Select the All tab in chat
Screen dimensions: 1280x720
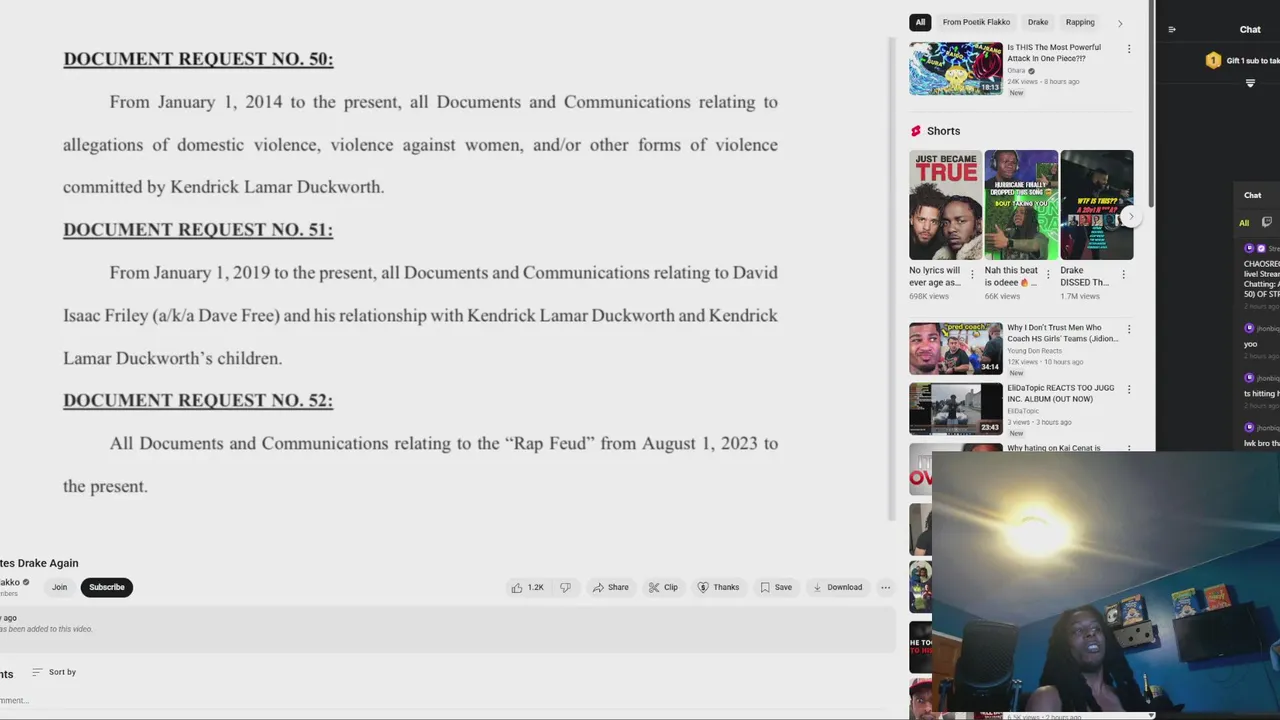tap(1244, 223)
